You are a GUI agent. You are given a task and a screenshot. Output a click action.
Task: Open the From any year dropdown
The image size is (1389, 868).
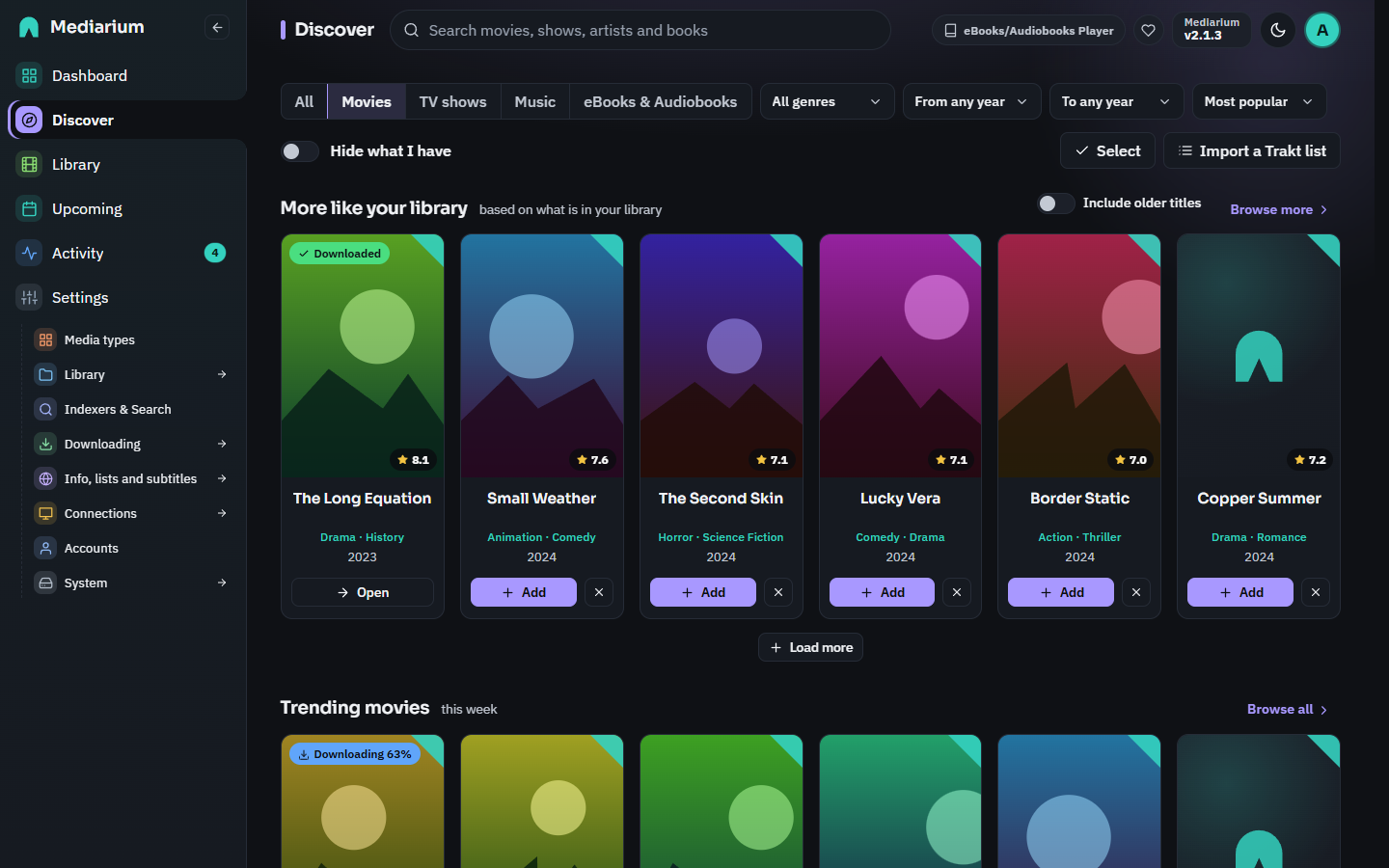[971, 101]
